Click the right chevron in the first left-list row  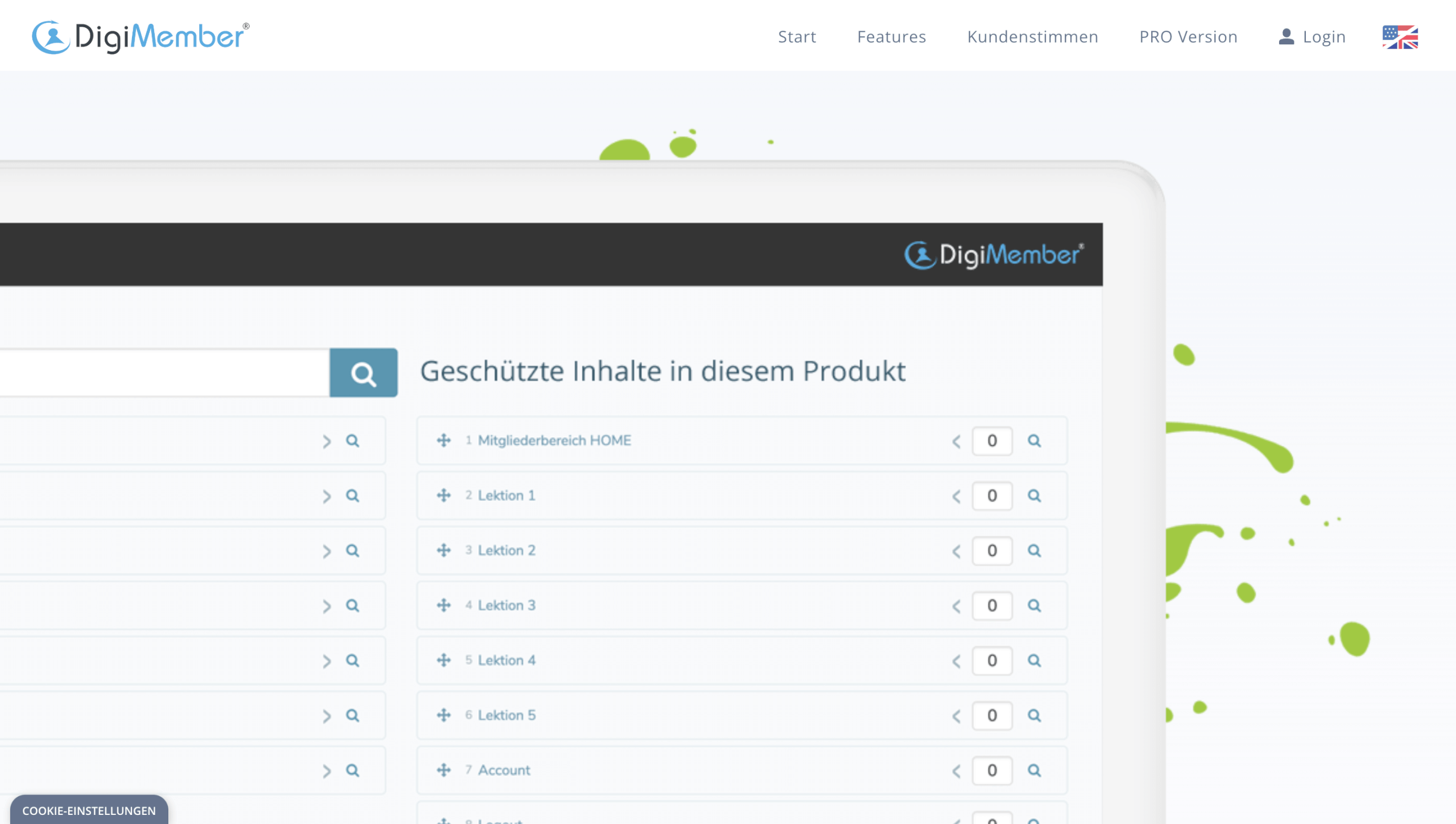[x=326, y=442]
